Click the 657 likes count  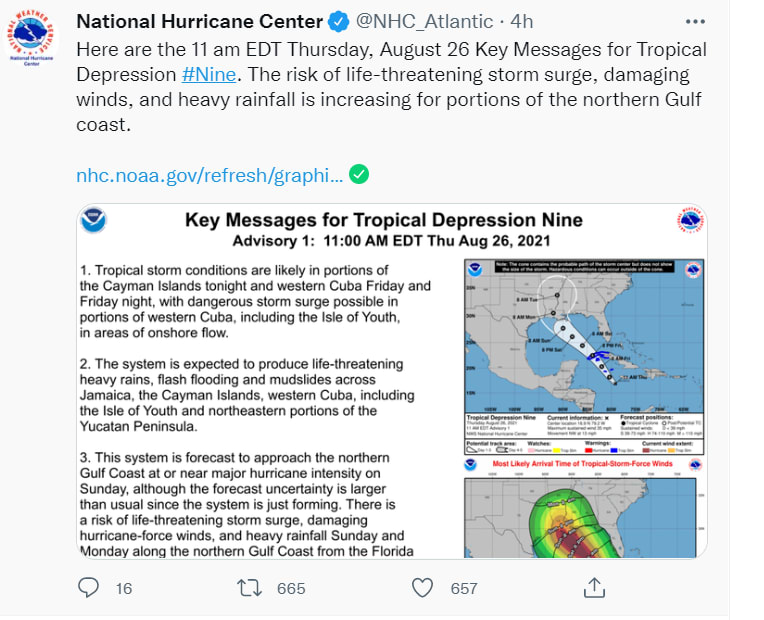point(464,588)
